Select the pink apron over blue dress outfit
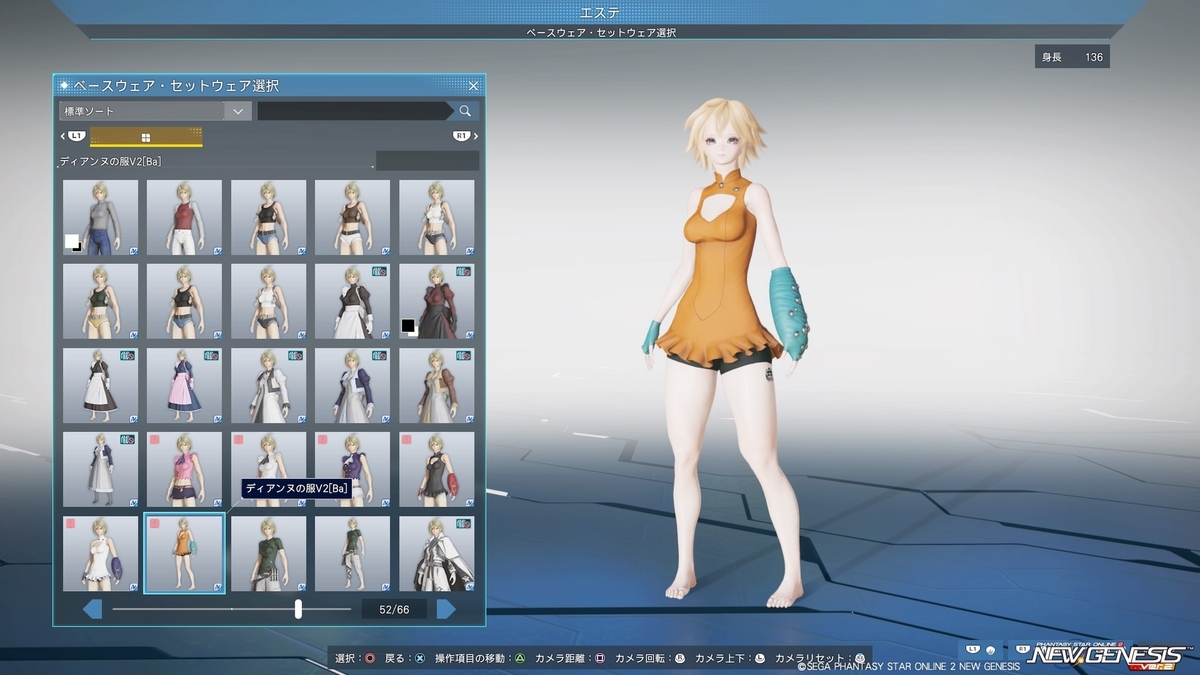Screen dimensions: 1200x675 tap(184, 385)
